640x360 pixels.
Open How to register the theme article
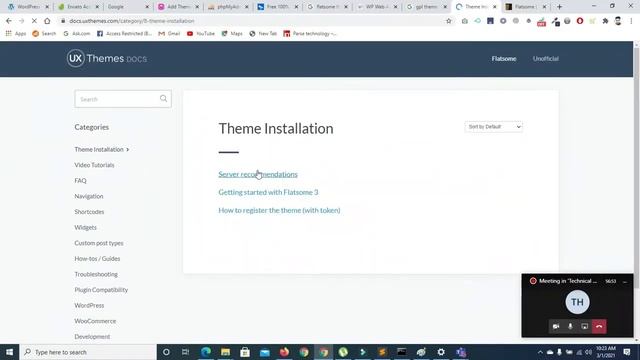click(279, 210)
